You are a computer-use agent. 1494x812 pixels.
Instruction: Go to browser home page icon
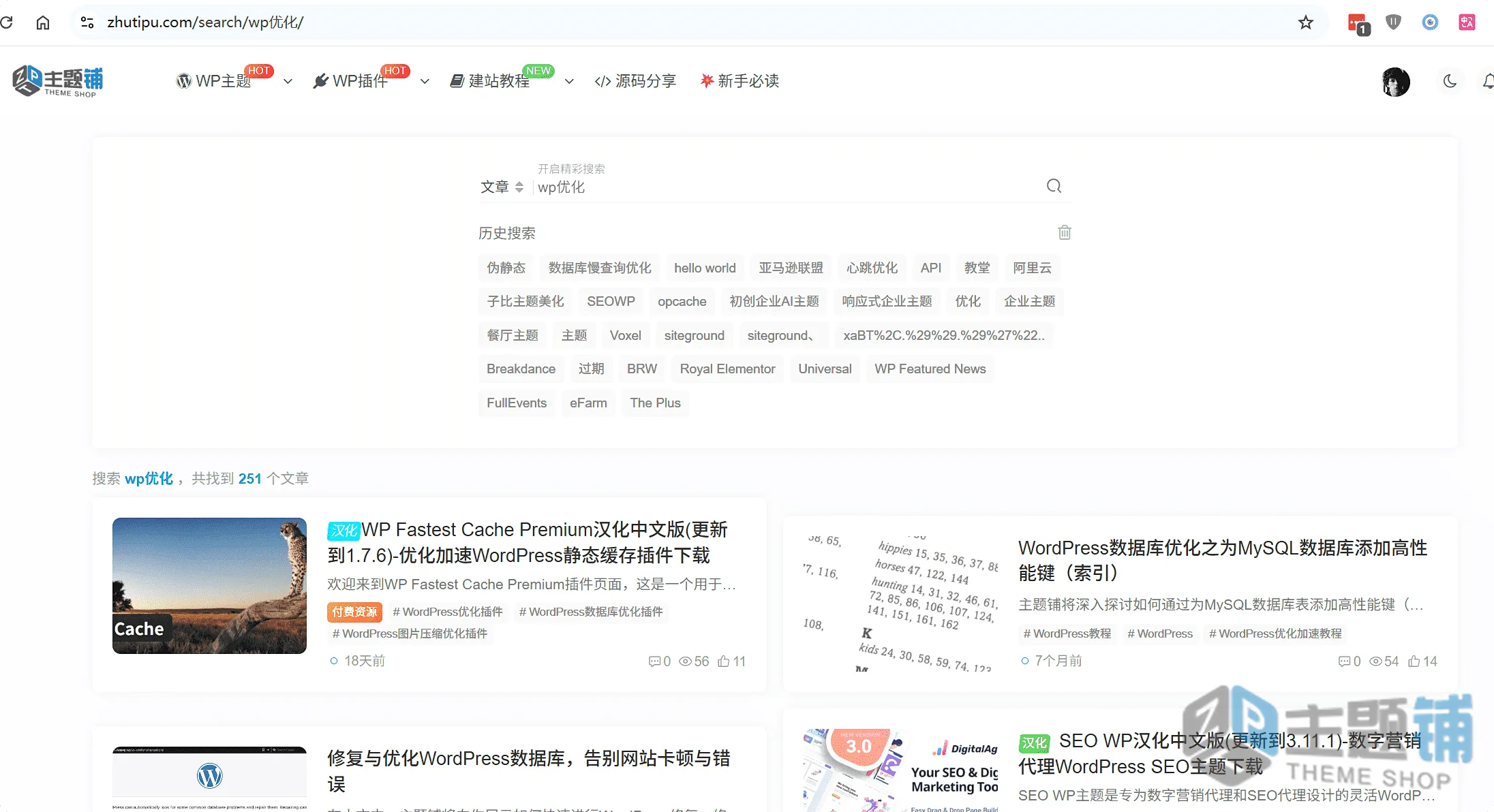pyautogui.click(x=43, y=22)
